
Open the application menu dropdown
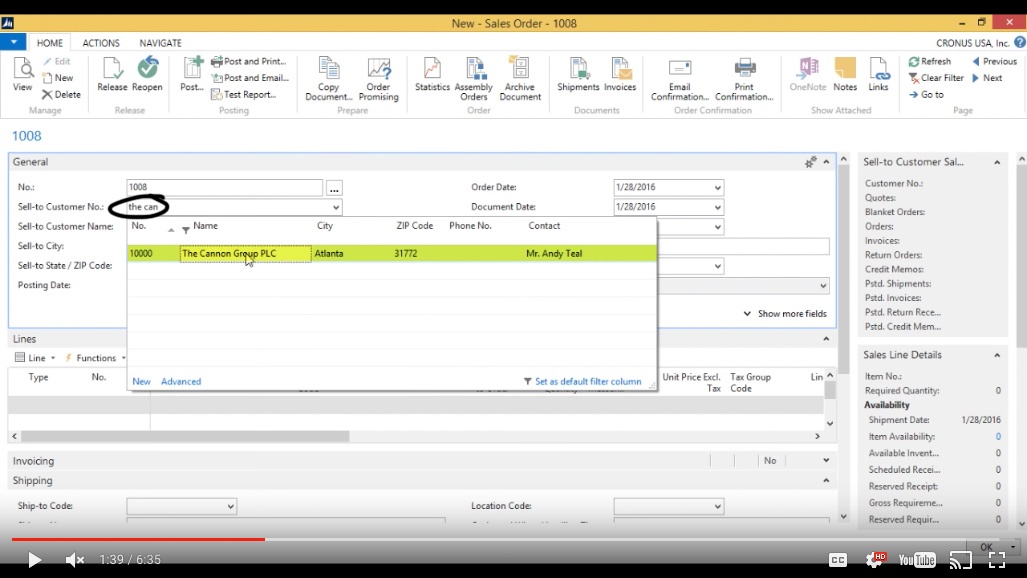[x=13, y=42]
